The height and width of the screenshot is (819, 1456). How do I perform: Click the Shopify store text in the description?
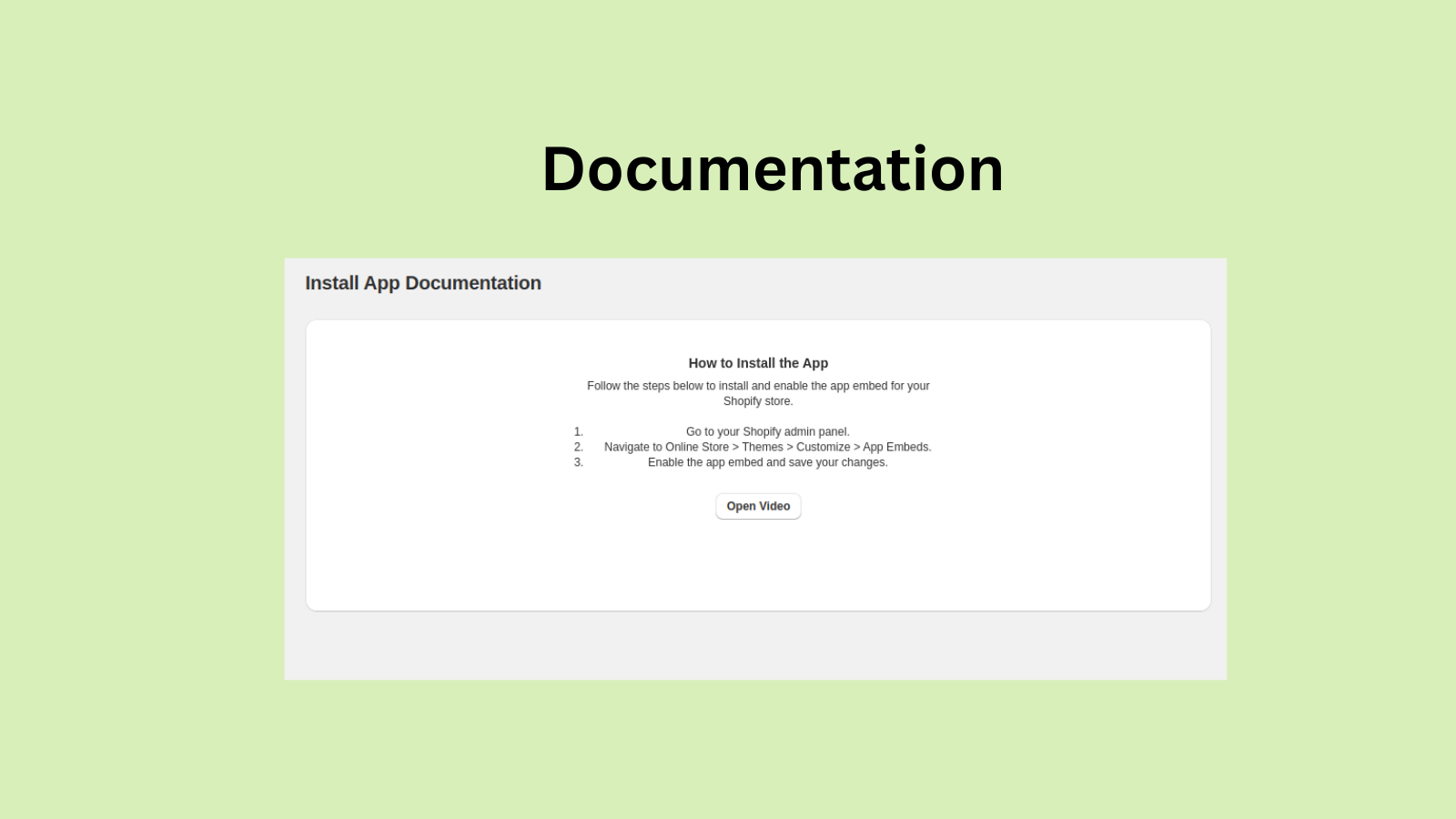[756, 400]
